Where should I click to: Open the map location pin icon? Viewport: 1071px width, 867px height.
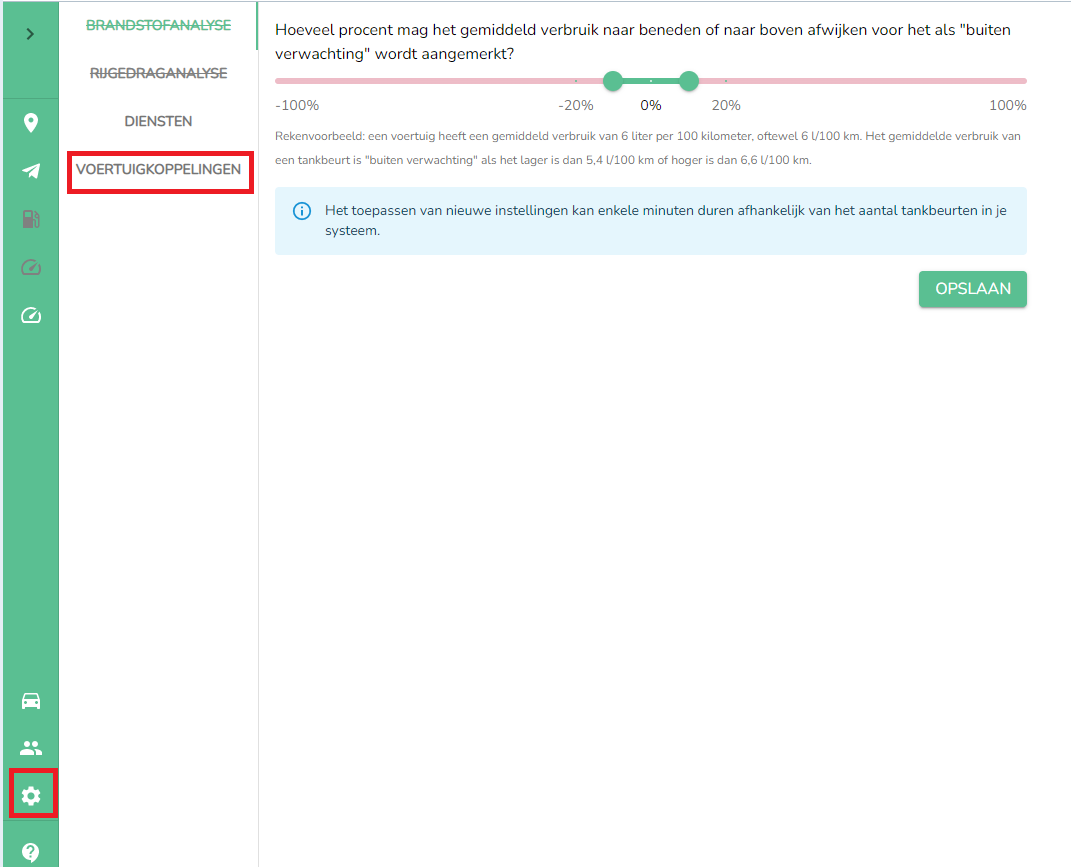(x=31, y=123)
